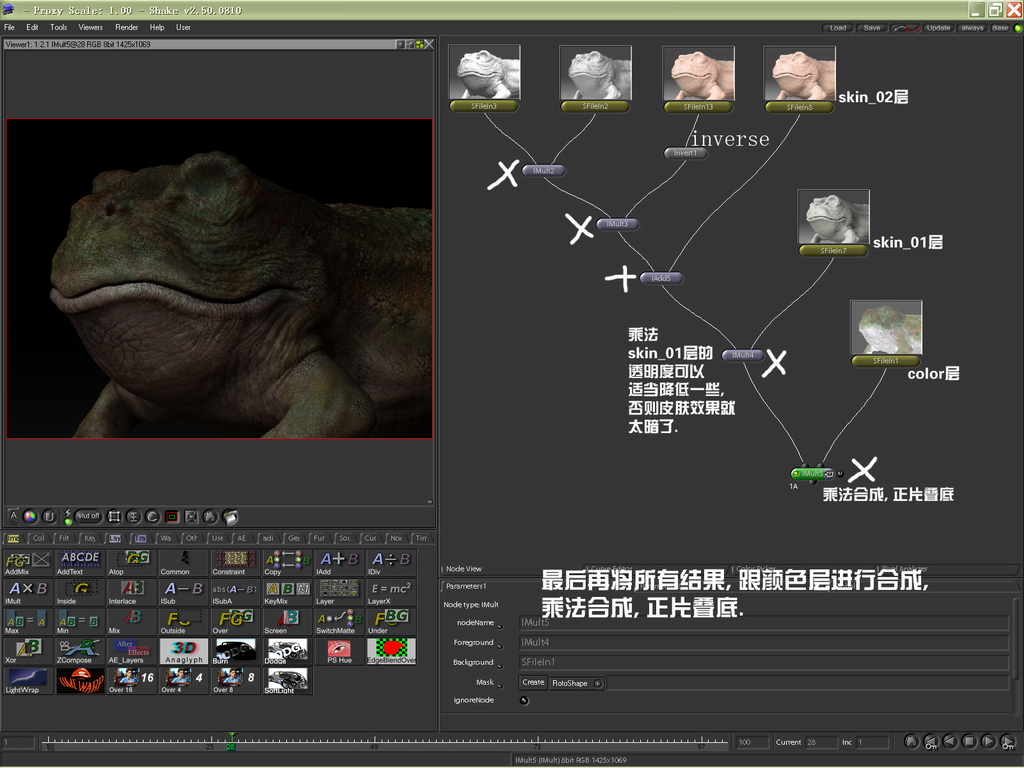Image resolution: width=1024 pixels, height=768 pixels.
Task: Create an ISubA node
Action: click(x=235, y=592)
